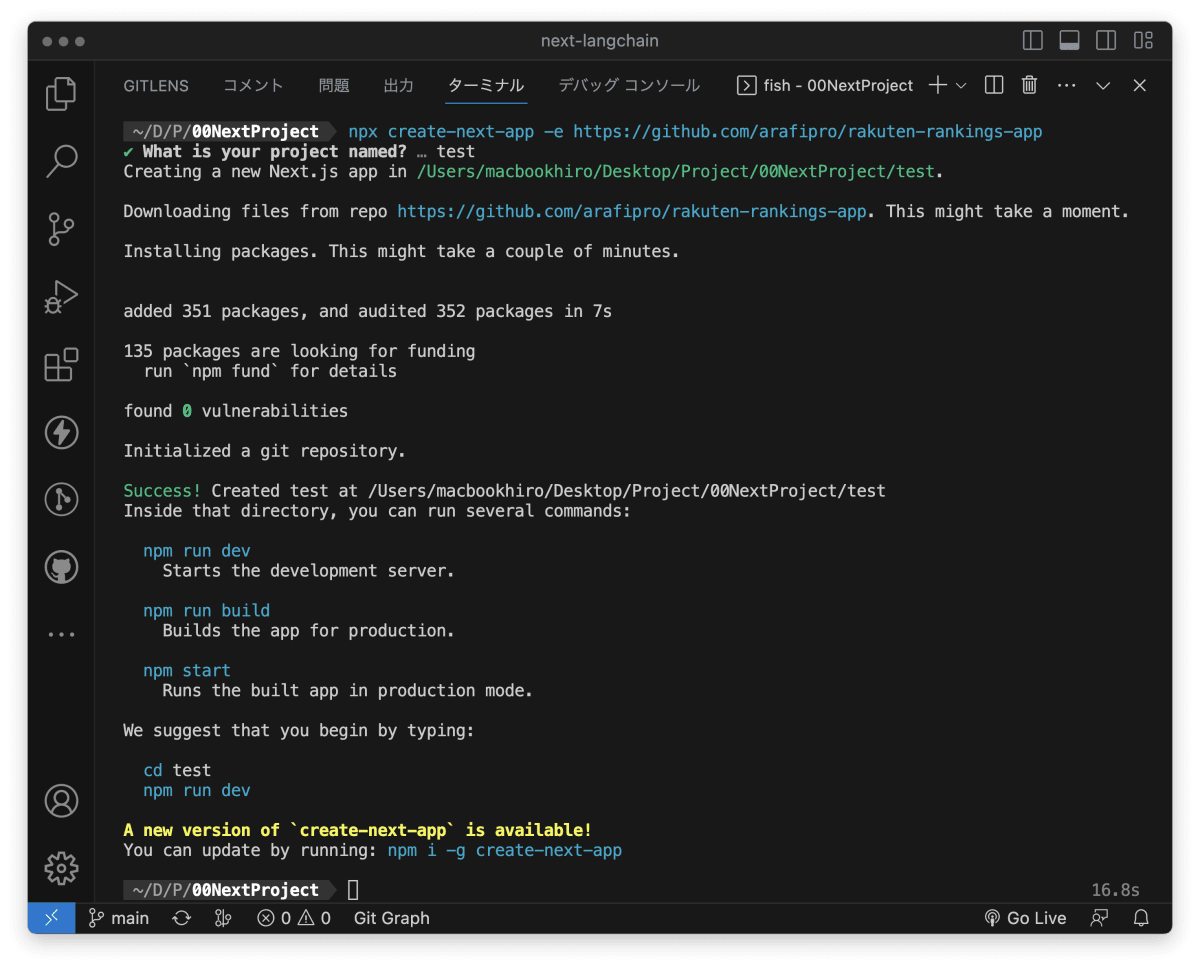Select the ターミナル panel tab
This screenshot has width=1200, height=968.
[486, 86]
